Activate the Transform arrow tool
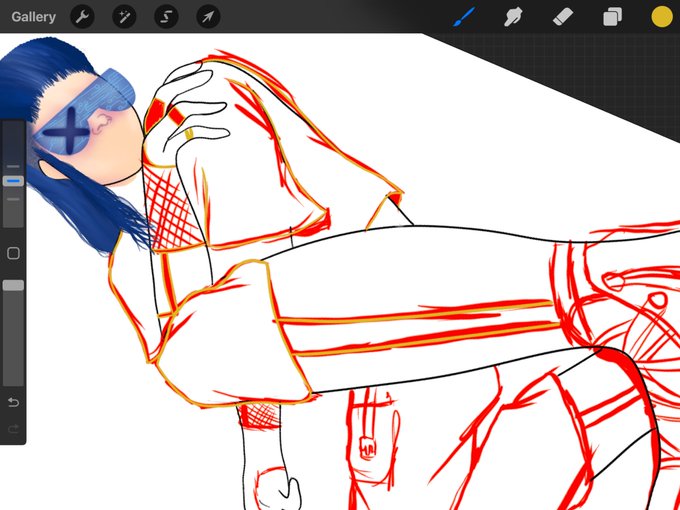Image resolution: width=680 pixels, height=510 pixels. coord(208,17)
